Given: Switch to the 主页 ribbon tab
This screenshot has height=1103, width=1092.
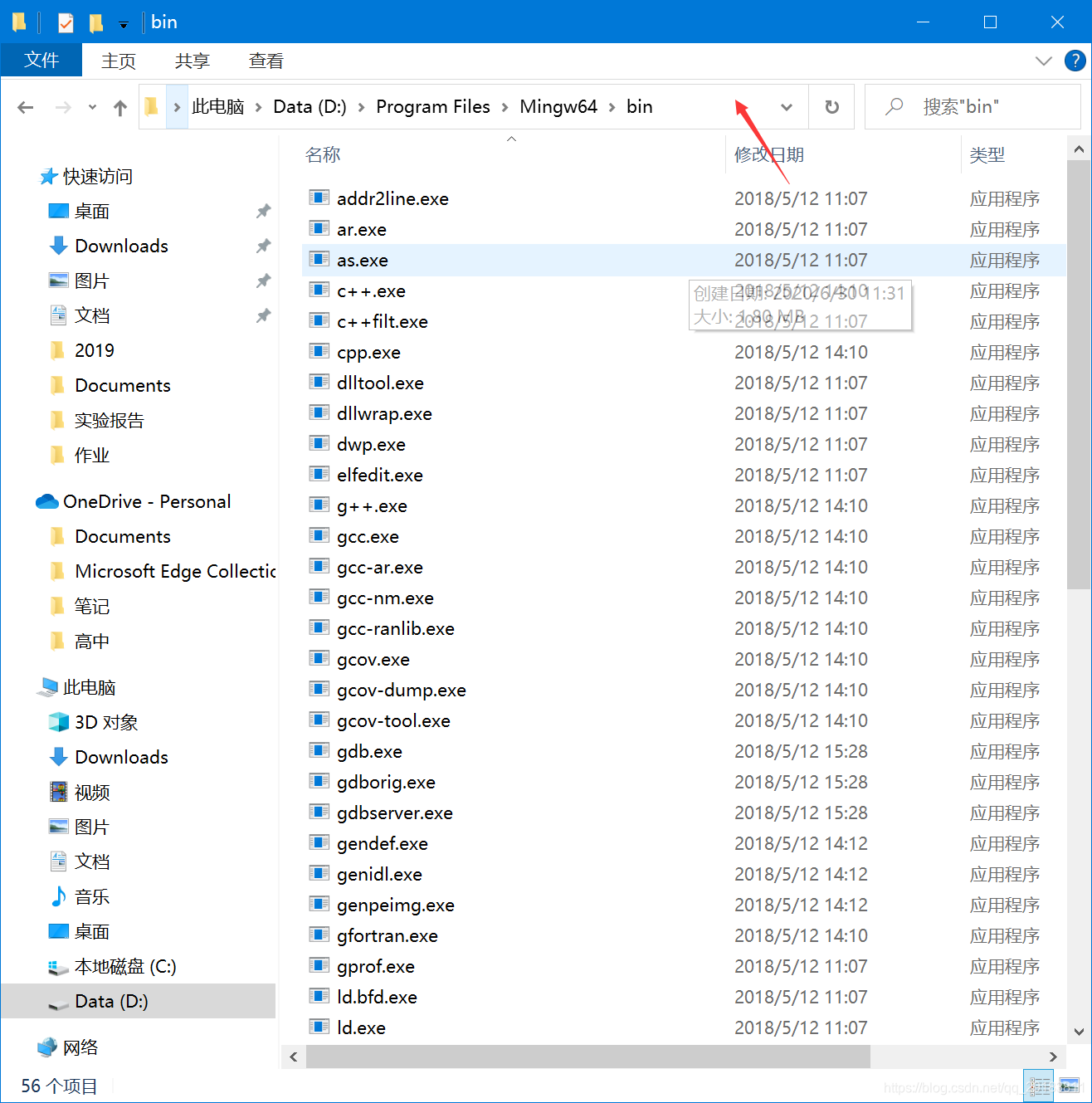Looking at the screenshot, I should 119,61.
